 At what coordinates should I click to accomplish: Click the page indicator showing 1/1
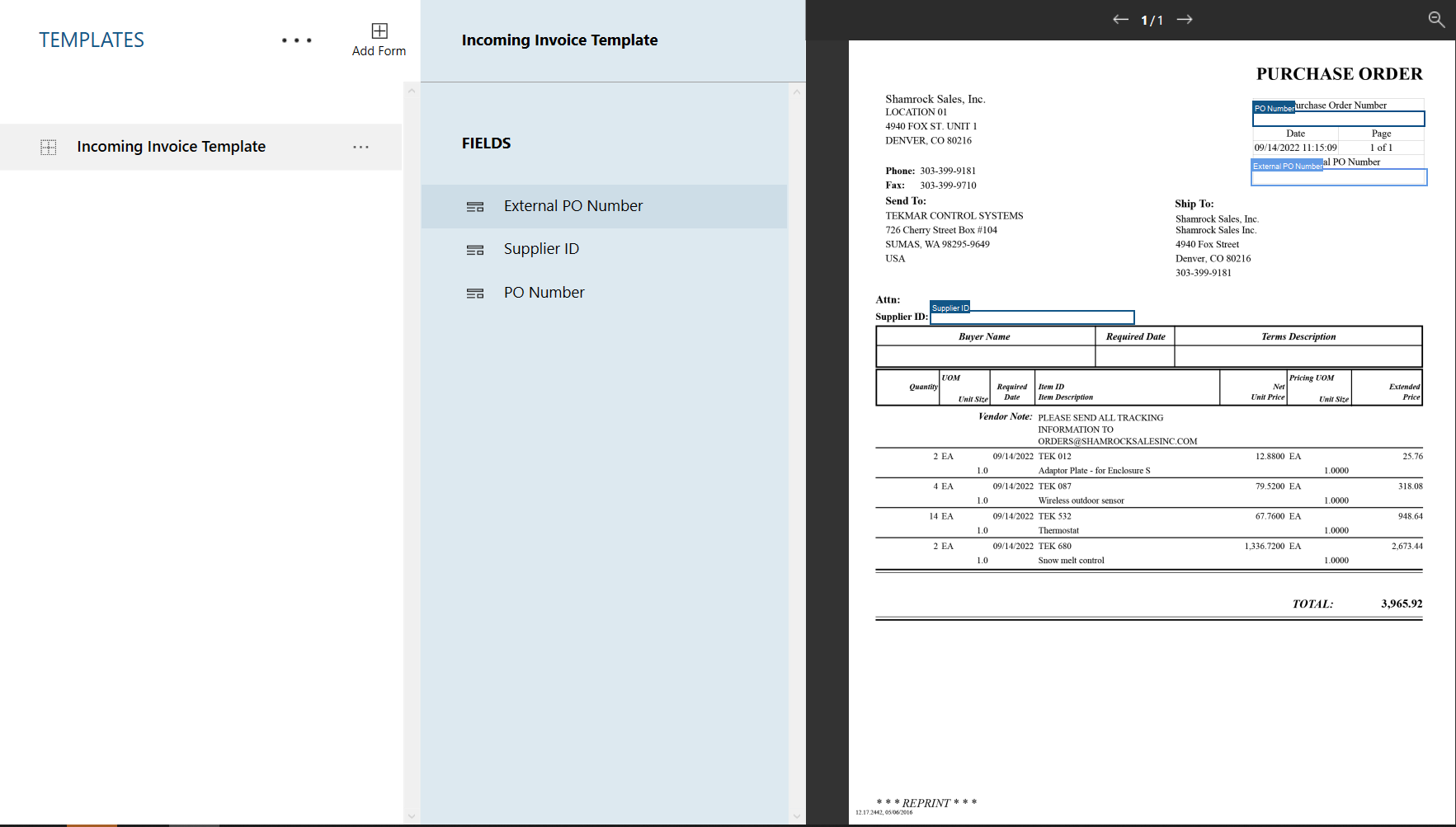(1152, 19)
